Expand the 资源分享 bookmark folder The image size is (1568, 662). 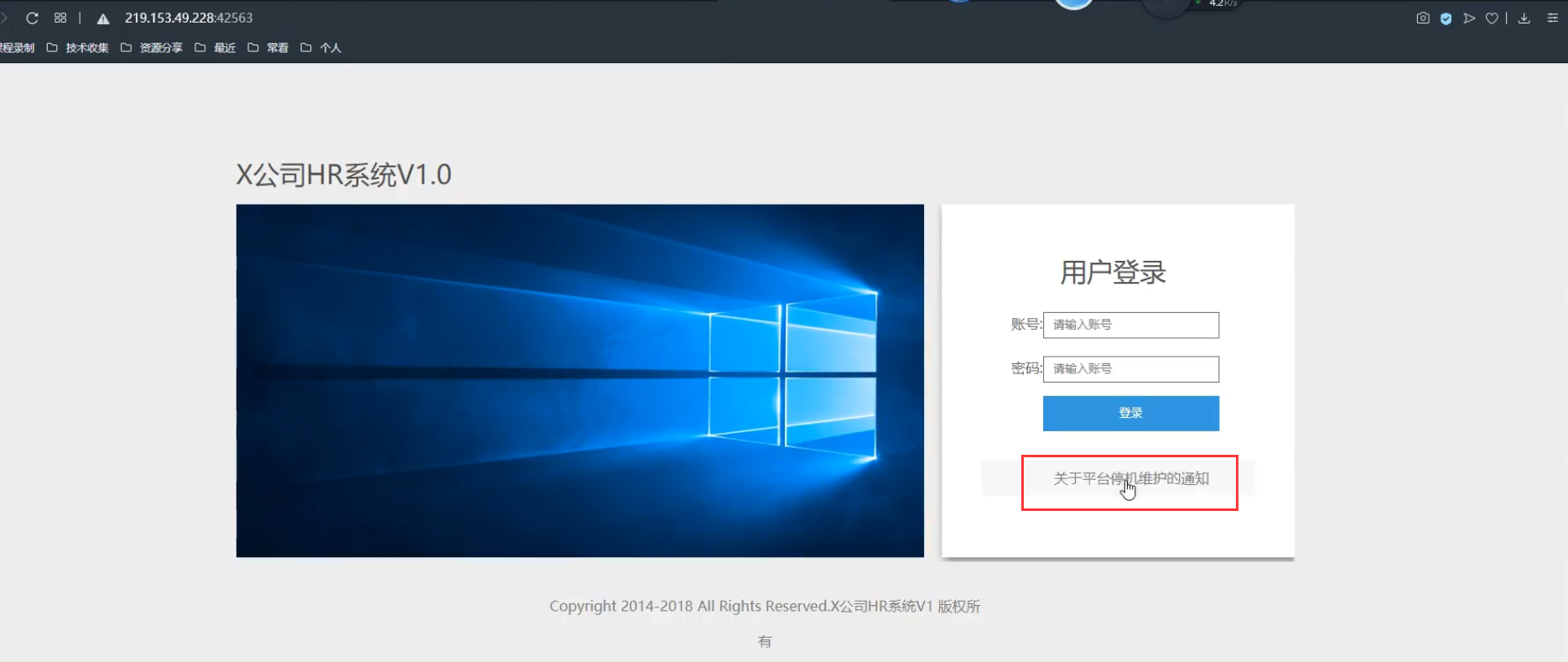tap(152, 48)
